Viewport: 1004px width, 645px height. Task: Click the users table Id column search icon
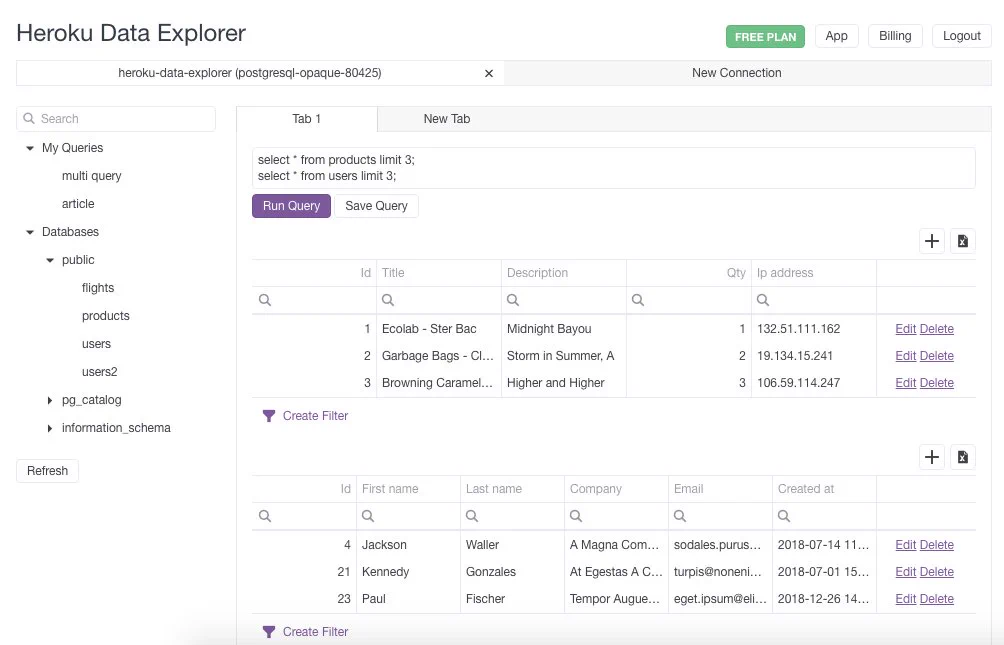pos(264,516)
